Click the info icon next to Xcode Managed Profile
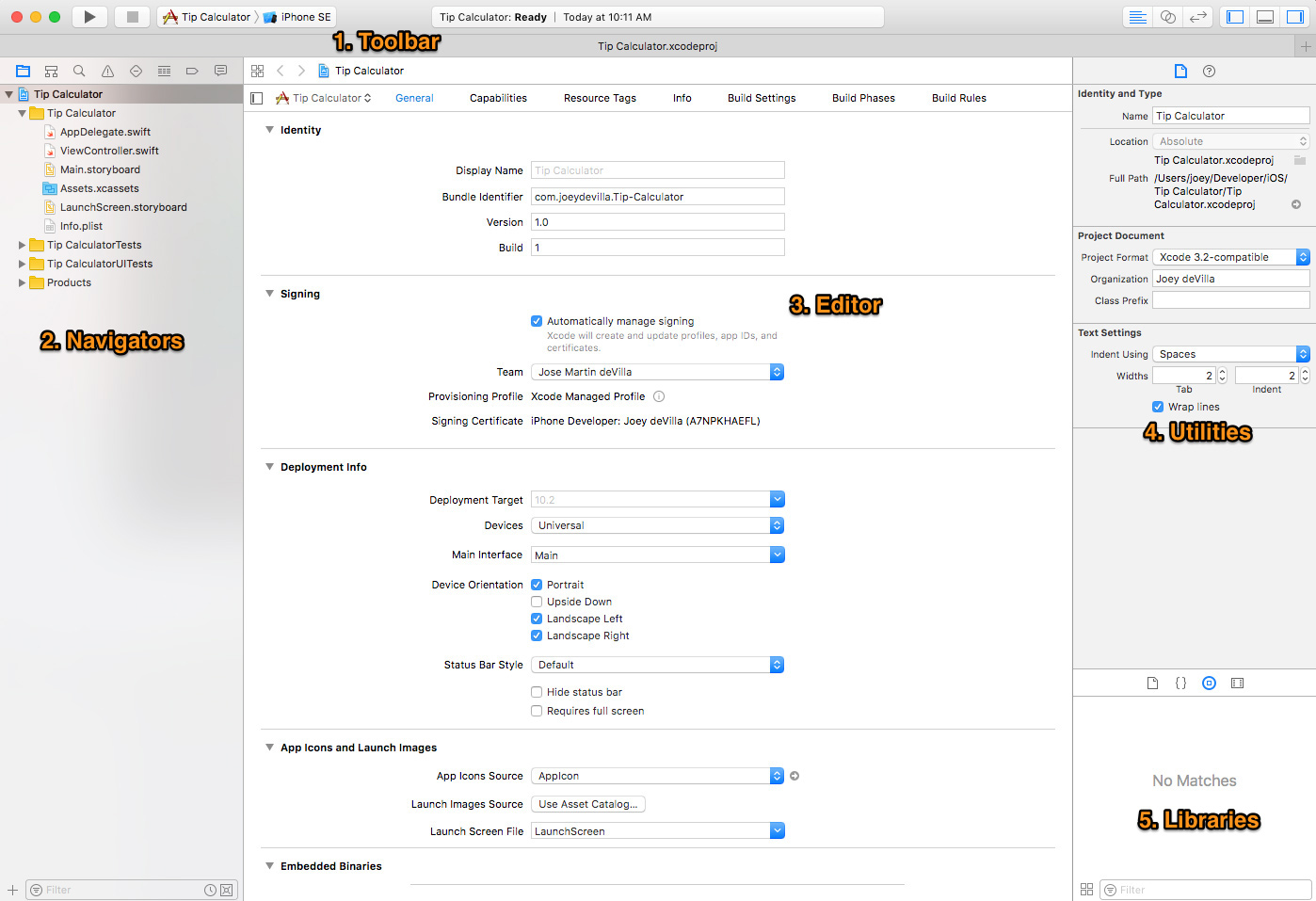 pyautogui.click(x=659, y=396)
